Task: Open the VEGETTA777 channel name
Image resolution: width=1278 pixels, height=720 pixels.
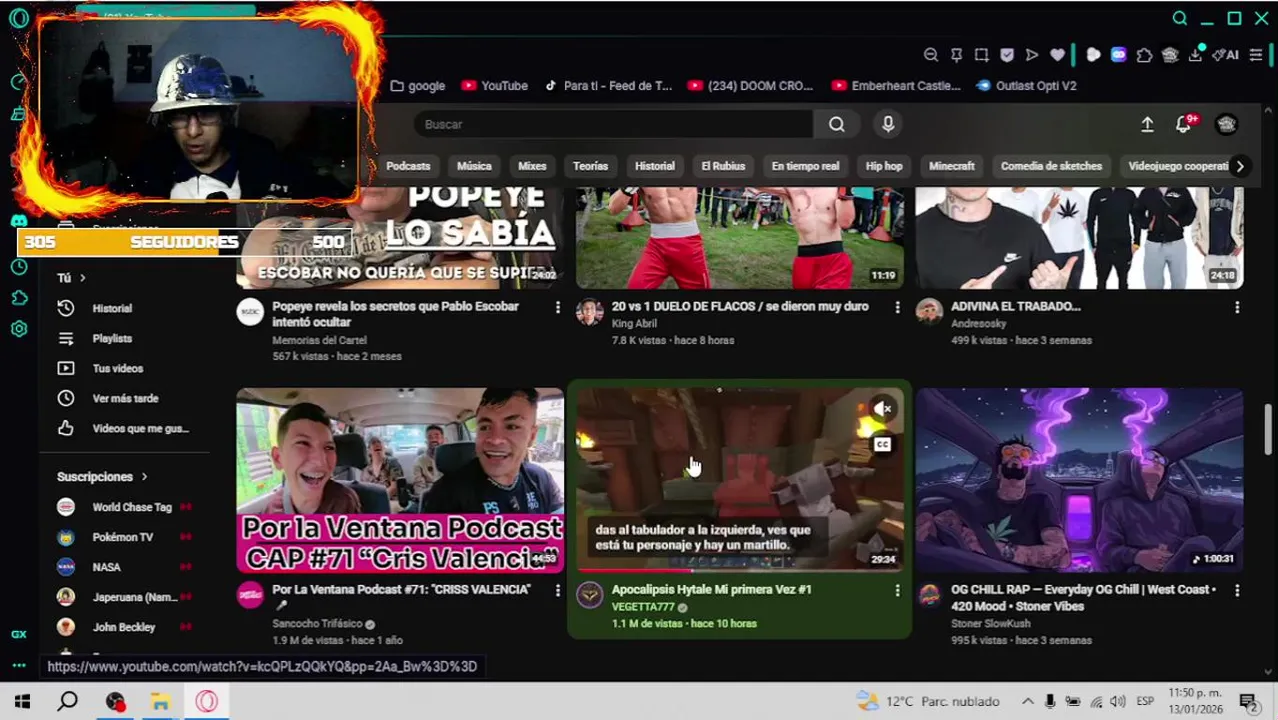Action: coord(643,607)
